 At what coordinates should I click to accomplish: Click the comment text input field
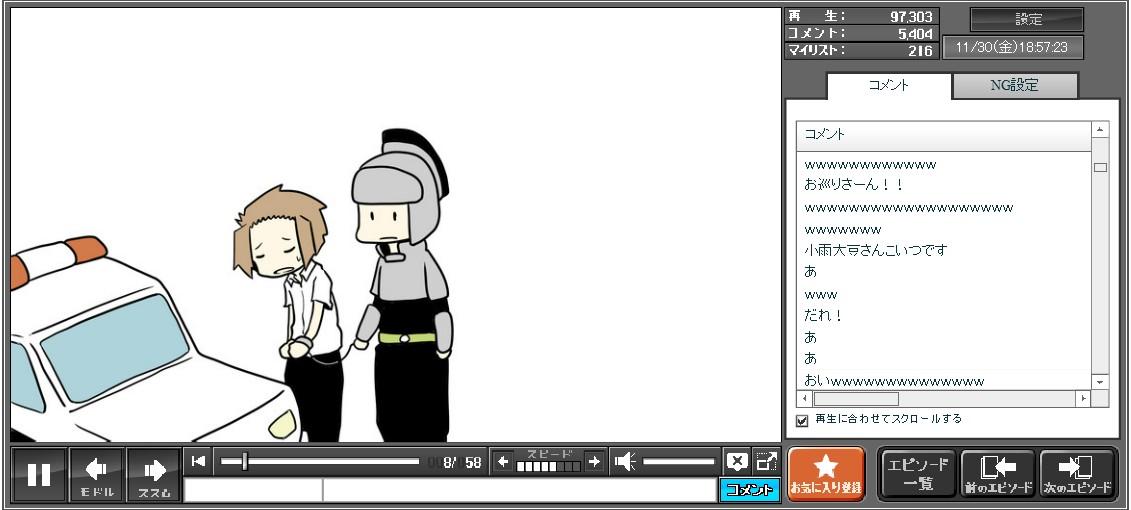pos(518,490)
